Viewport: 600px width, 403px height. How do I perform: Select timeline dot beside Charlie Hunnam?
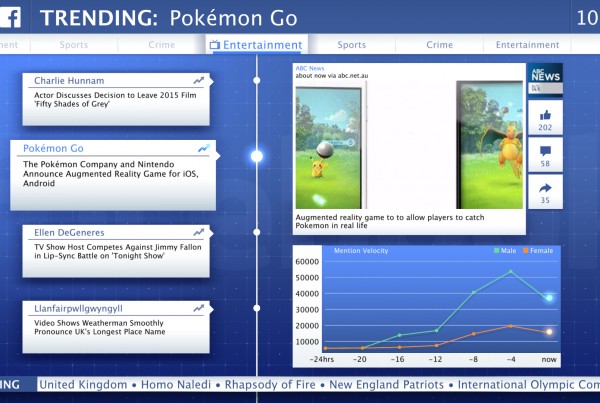pos(257,80)
